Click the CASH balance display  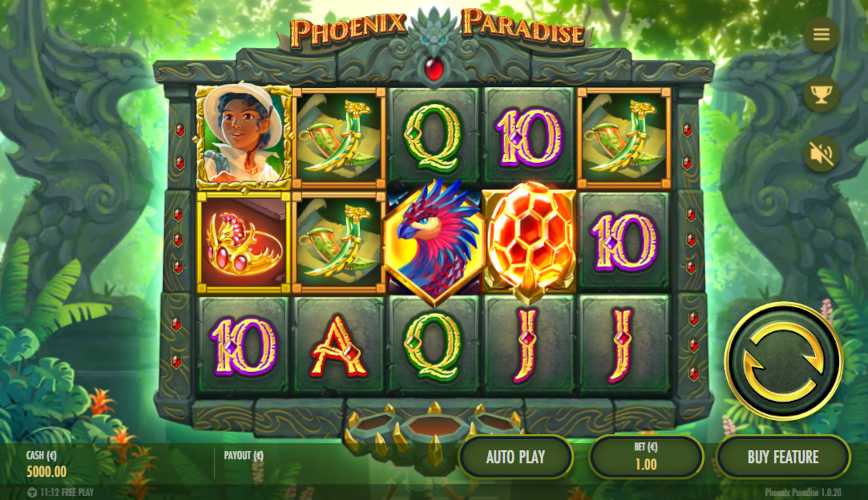[x=46, y=464]
